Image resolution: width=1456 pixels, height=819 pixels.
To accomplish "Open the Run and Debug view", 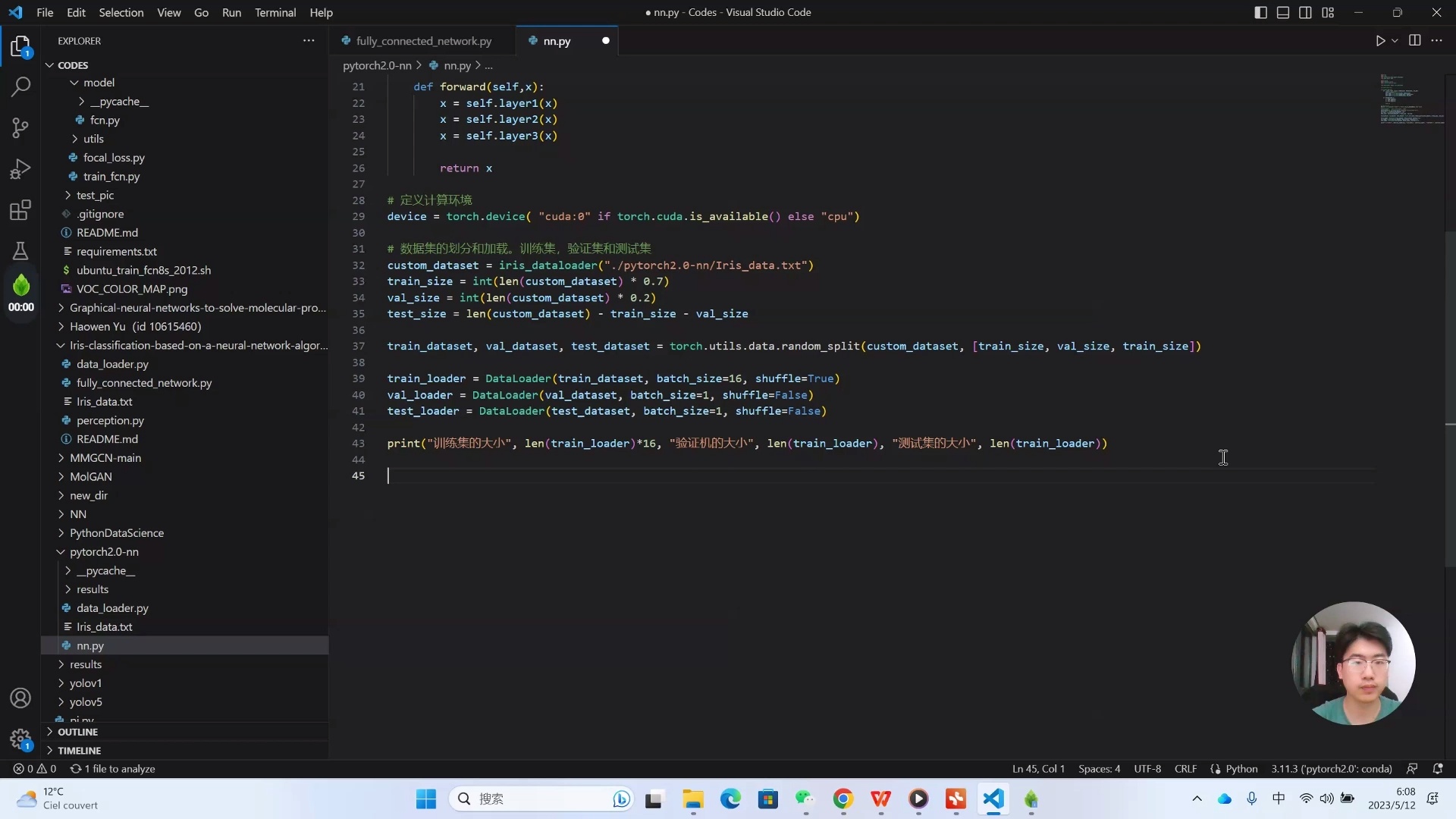I will [x=20, y=168].
